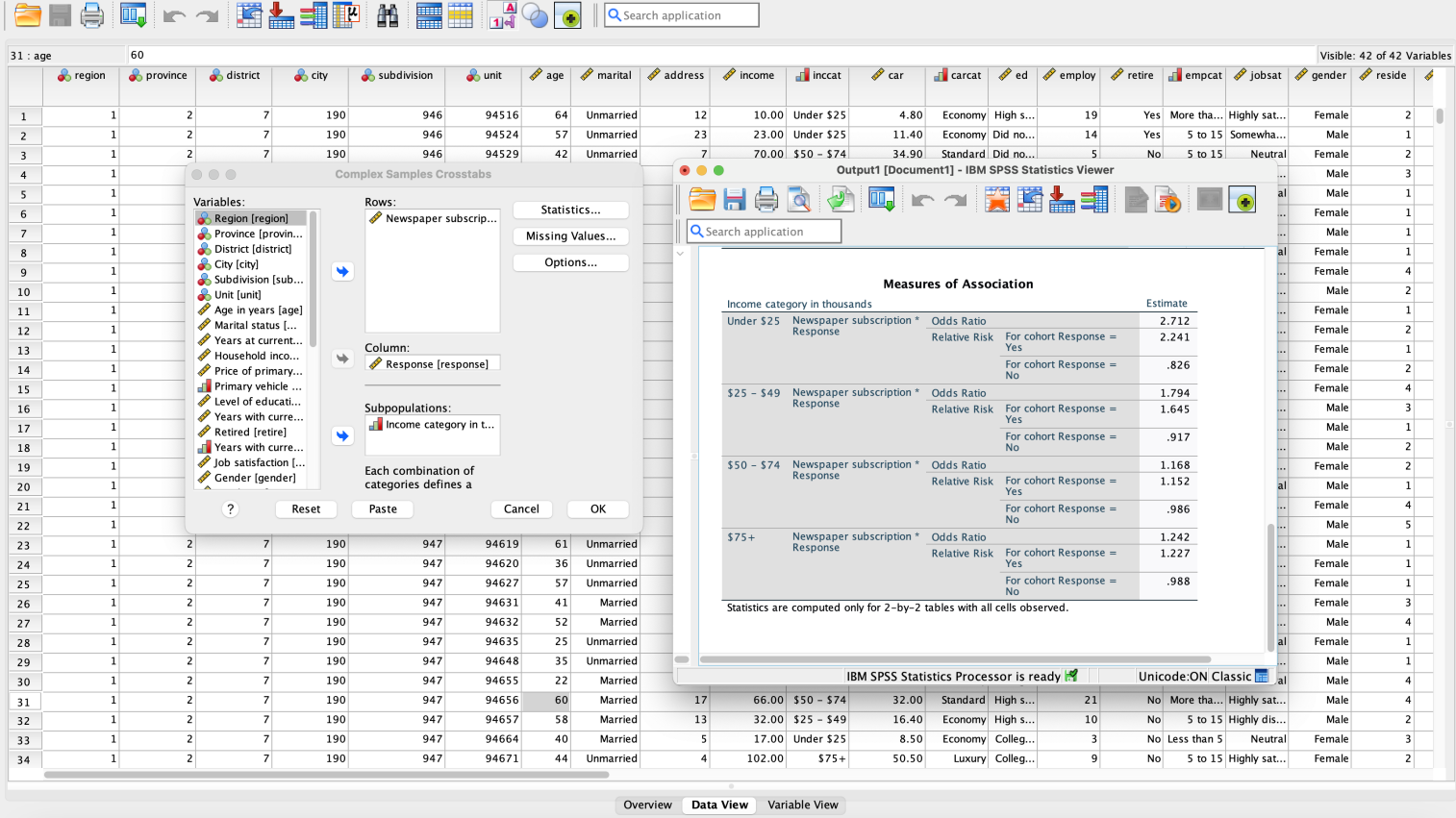The height and width of the screenshot is (818, 1456).
Task: Click the processor ready status icon
Action: (1071, 676)
